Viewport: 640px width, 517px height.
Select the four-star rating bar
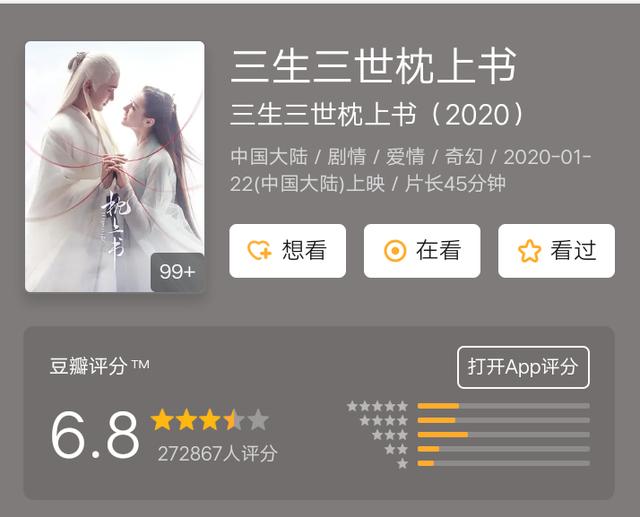(x=504, y=420)
